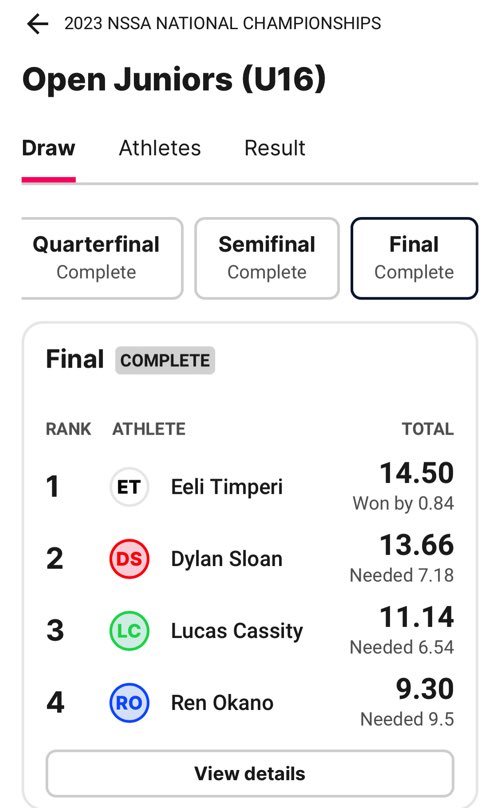Tap the 2023 NSSA National Championships title
This screenshot has height=808, width=500.
223,24
